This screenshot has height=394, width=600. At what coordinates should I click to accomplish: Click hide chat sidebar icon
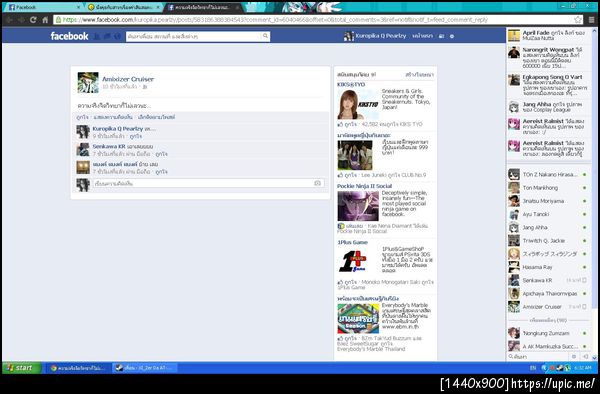pyautogui.click(x=585, y=357)
